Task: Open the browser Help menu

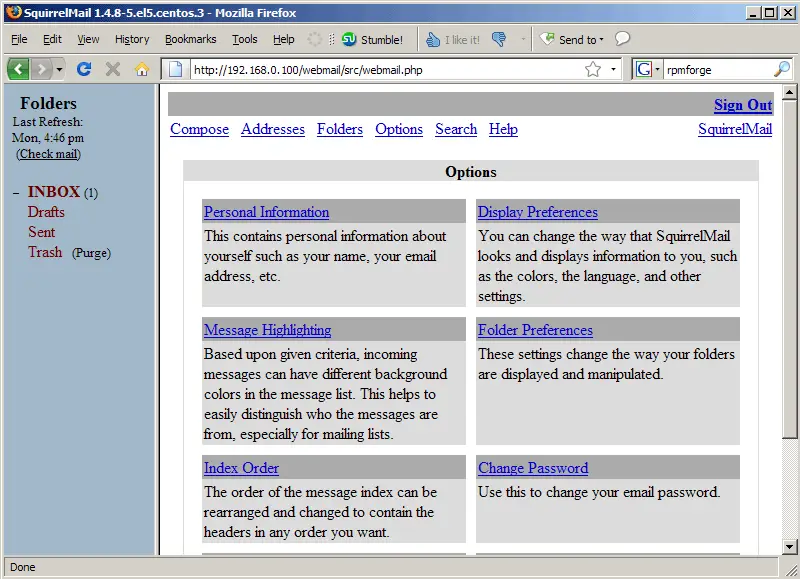Action: [x=283, y=39]
